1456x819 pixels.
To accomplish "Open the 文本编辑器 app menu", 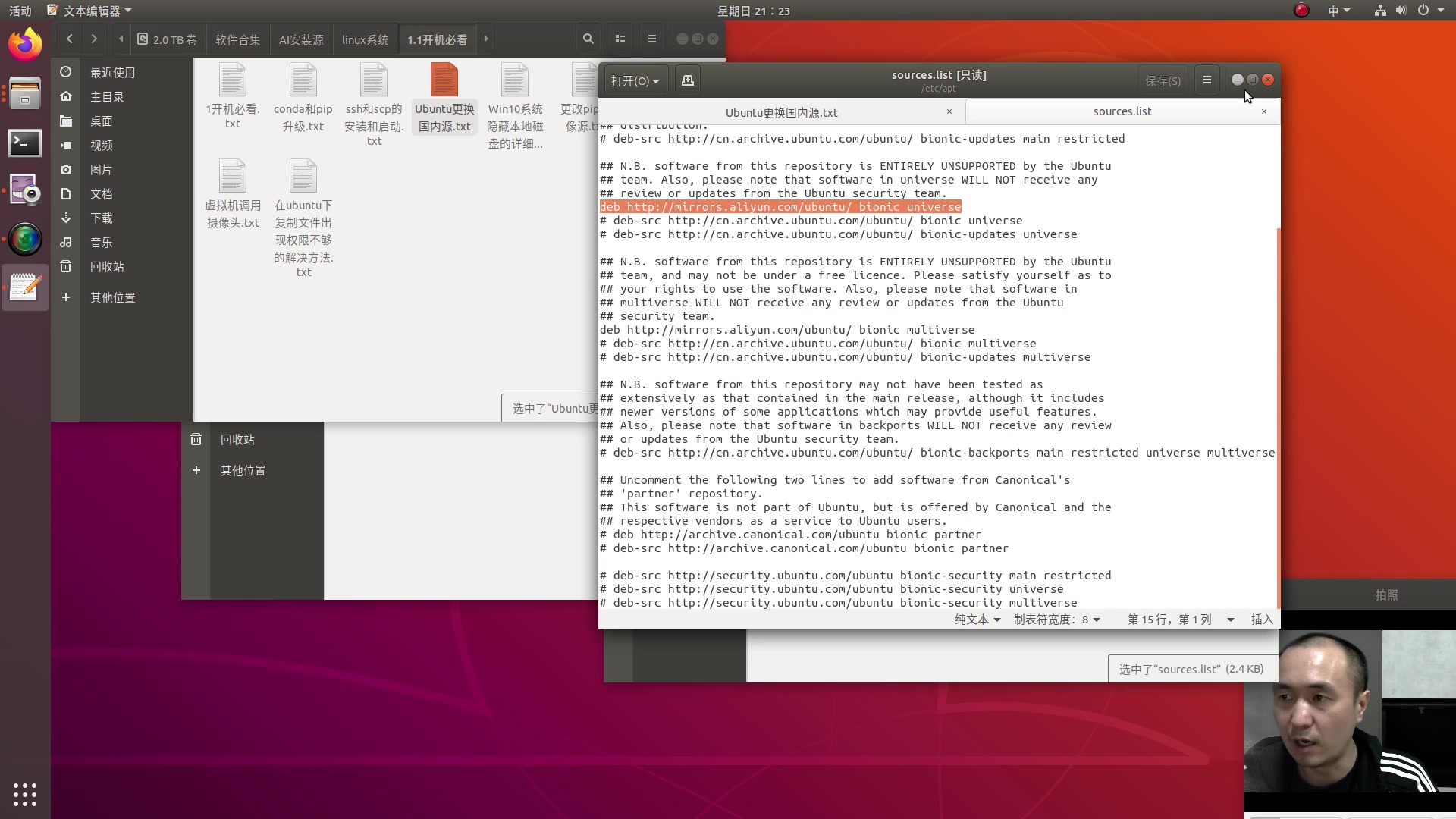I will pyautogui.click(x=89, y=11).
